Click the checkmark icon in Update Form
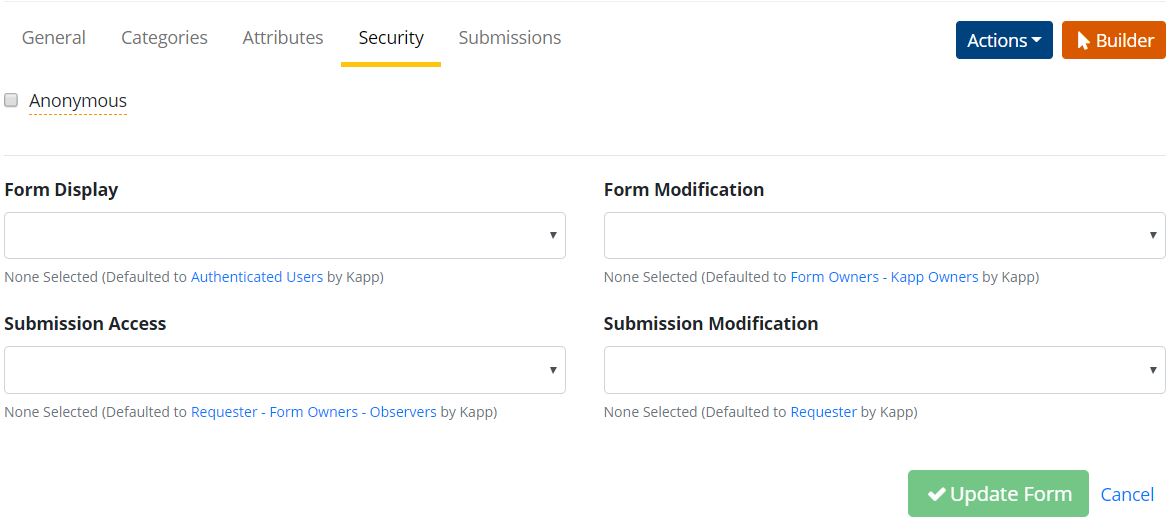1172x530 pixels. tap(937, 494)
